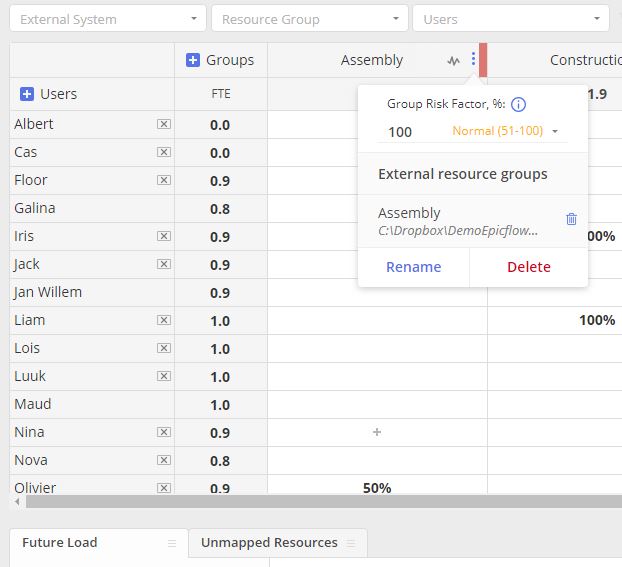Remove Liam using the x icon
Image resolution: width=622 pixels, height=567 pixels.
tap(164, 320)
